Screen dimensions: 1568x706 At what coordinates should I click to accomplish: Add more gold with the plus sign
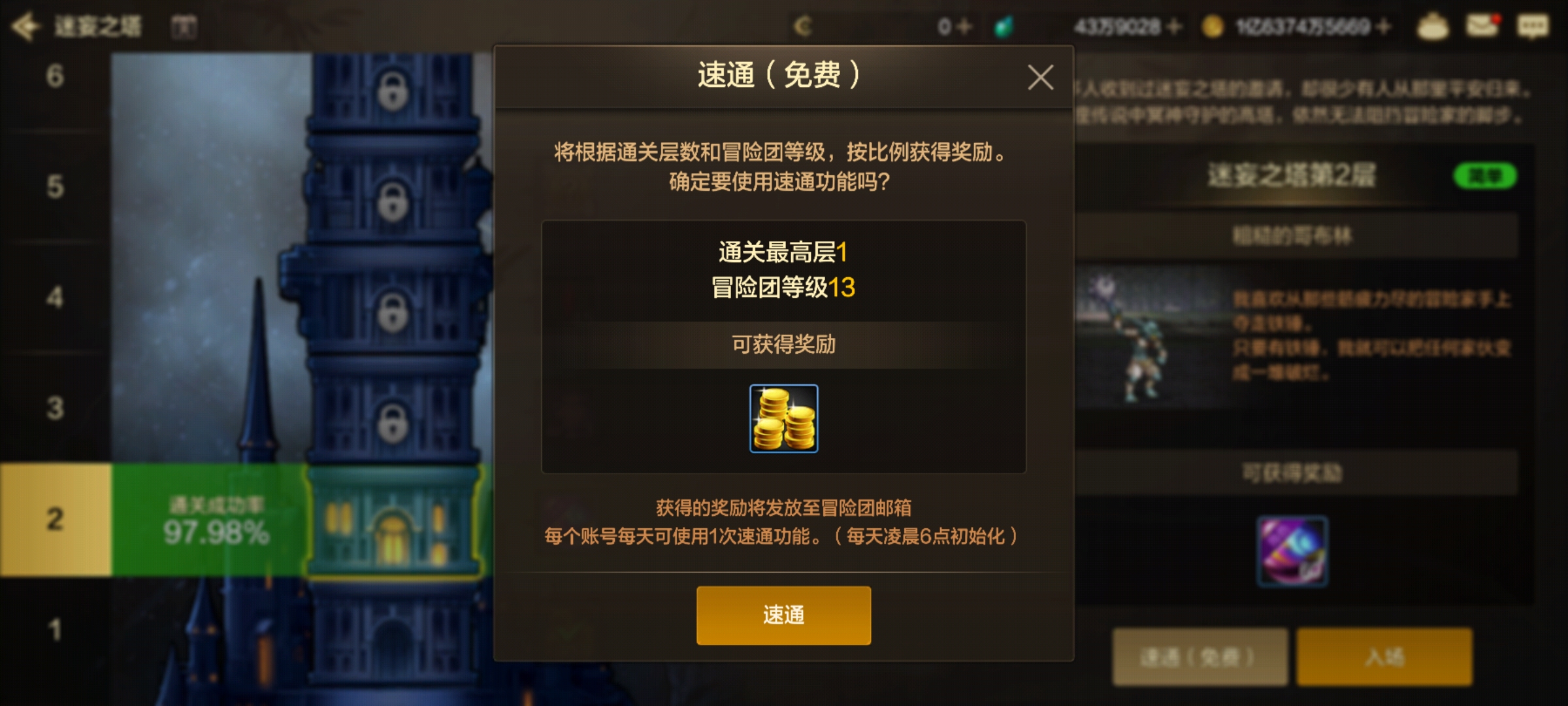(x=1383, y=26)
